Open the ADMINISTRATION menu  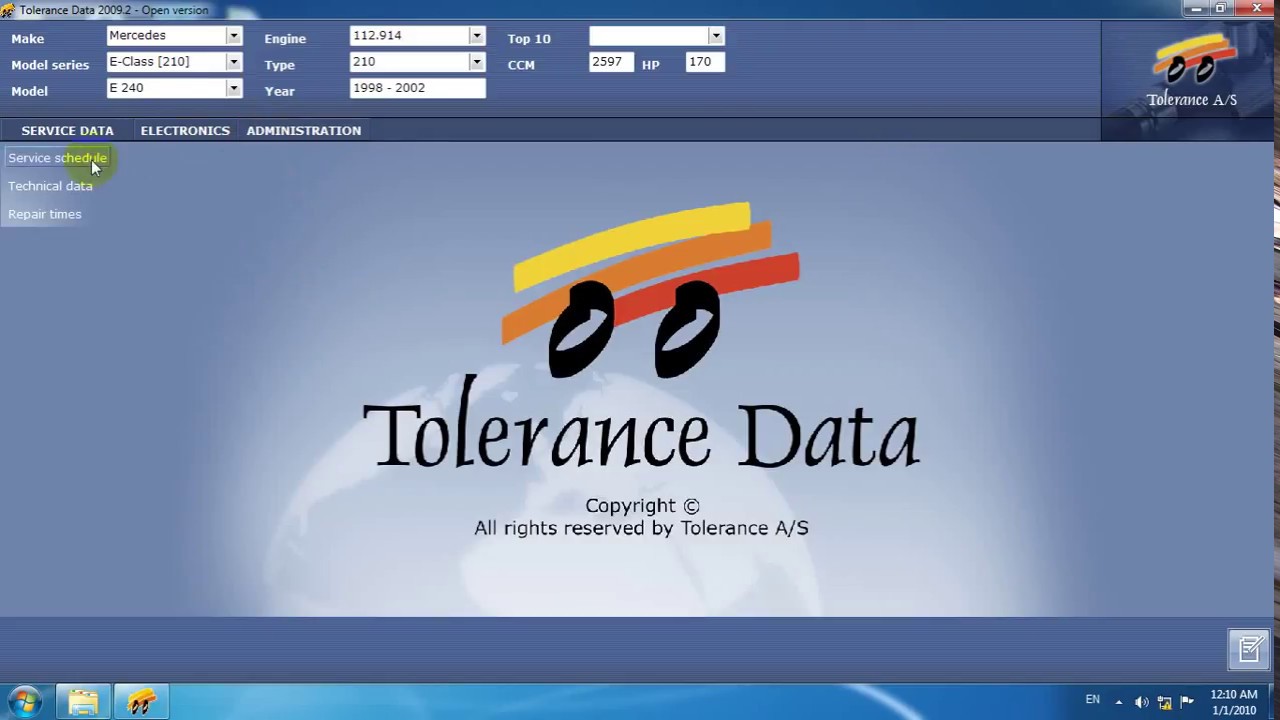pos(303,130)
